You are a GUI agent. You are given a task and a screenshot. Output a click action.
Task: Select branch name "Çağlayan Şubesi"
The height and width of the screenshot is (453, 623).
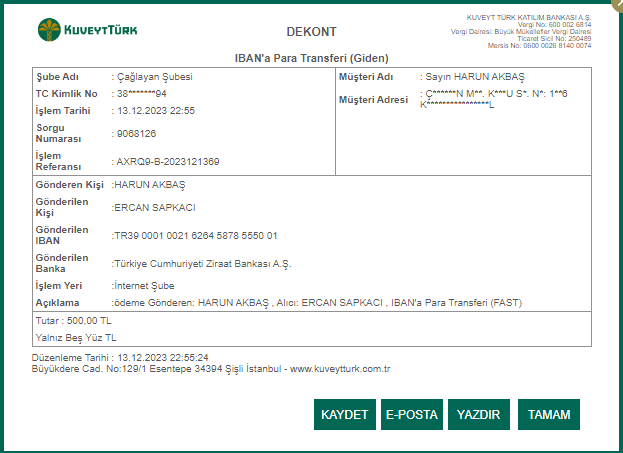click(x=155, y=77)
